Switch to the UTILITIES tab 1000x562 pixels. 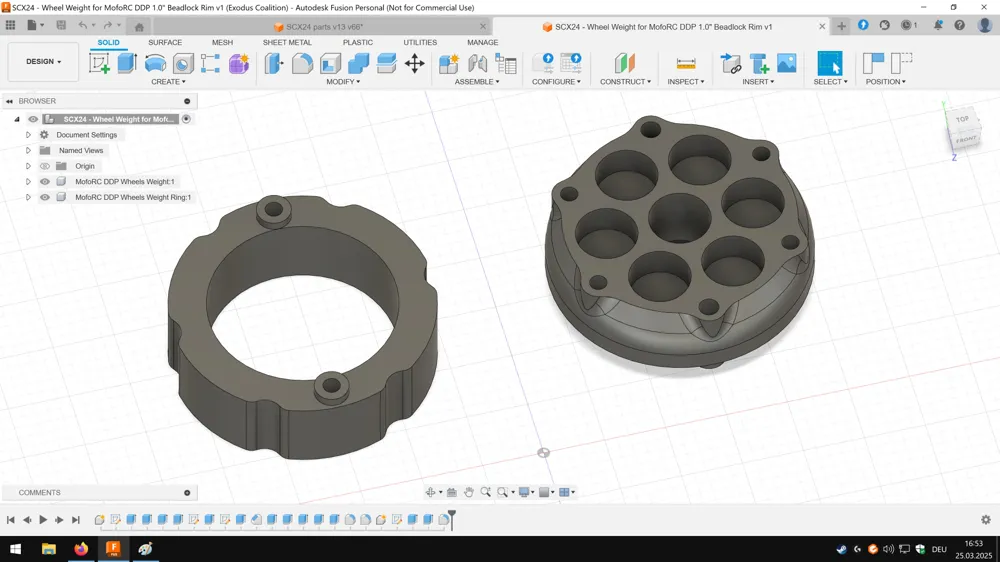420,42
